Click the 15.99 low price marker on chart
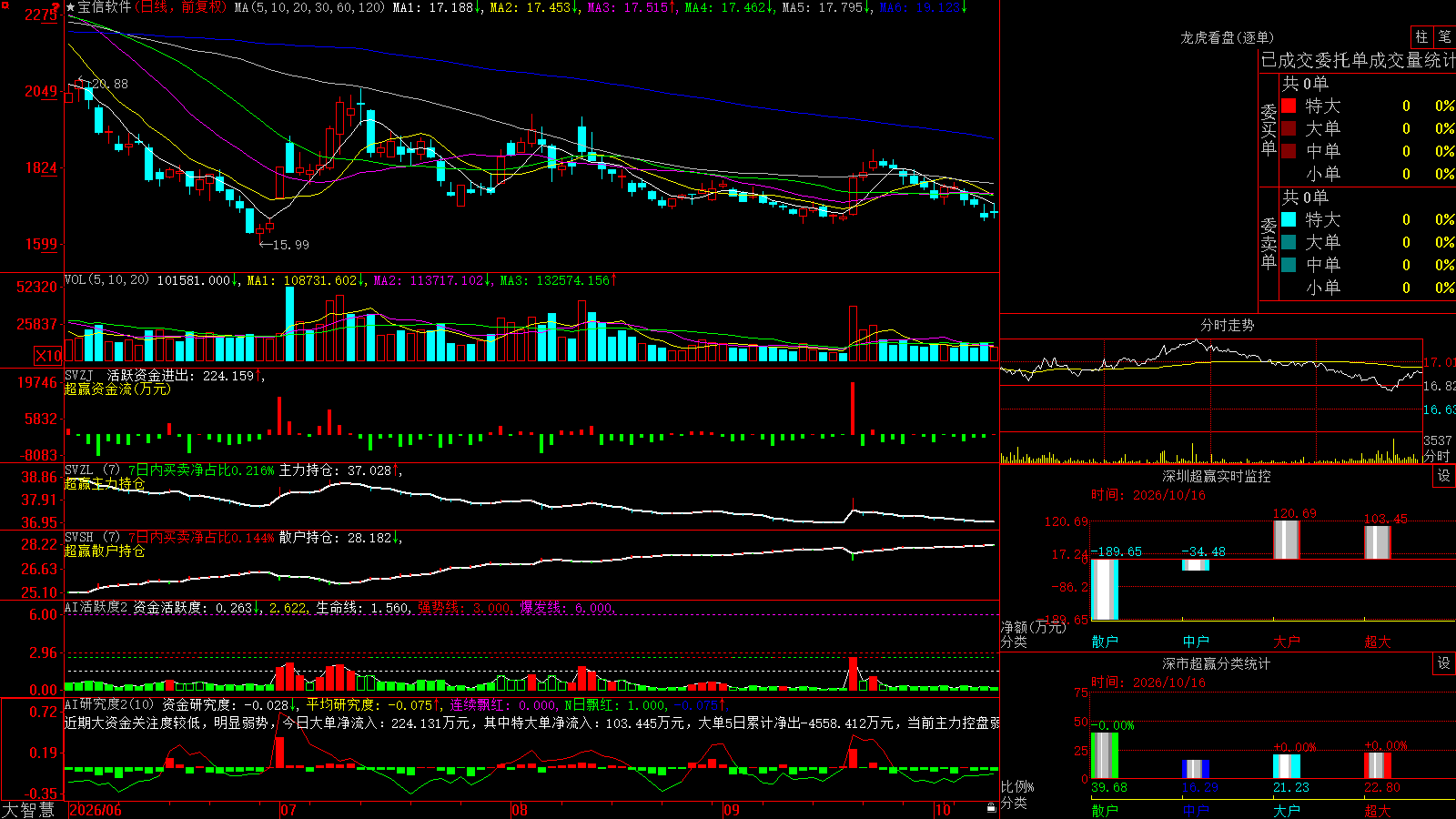This screenshot has width=1456, height=819. tap(290, 245)
